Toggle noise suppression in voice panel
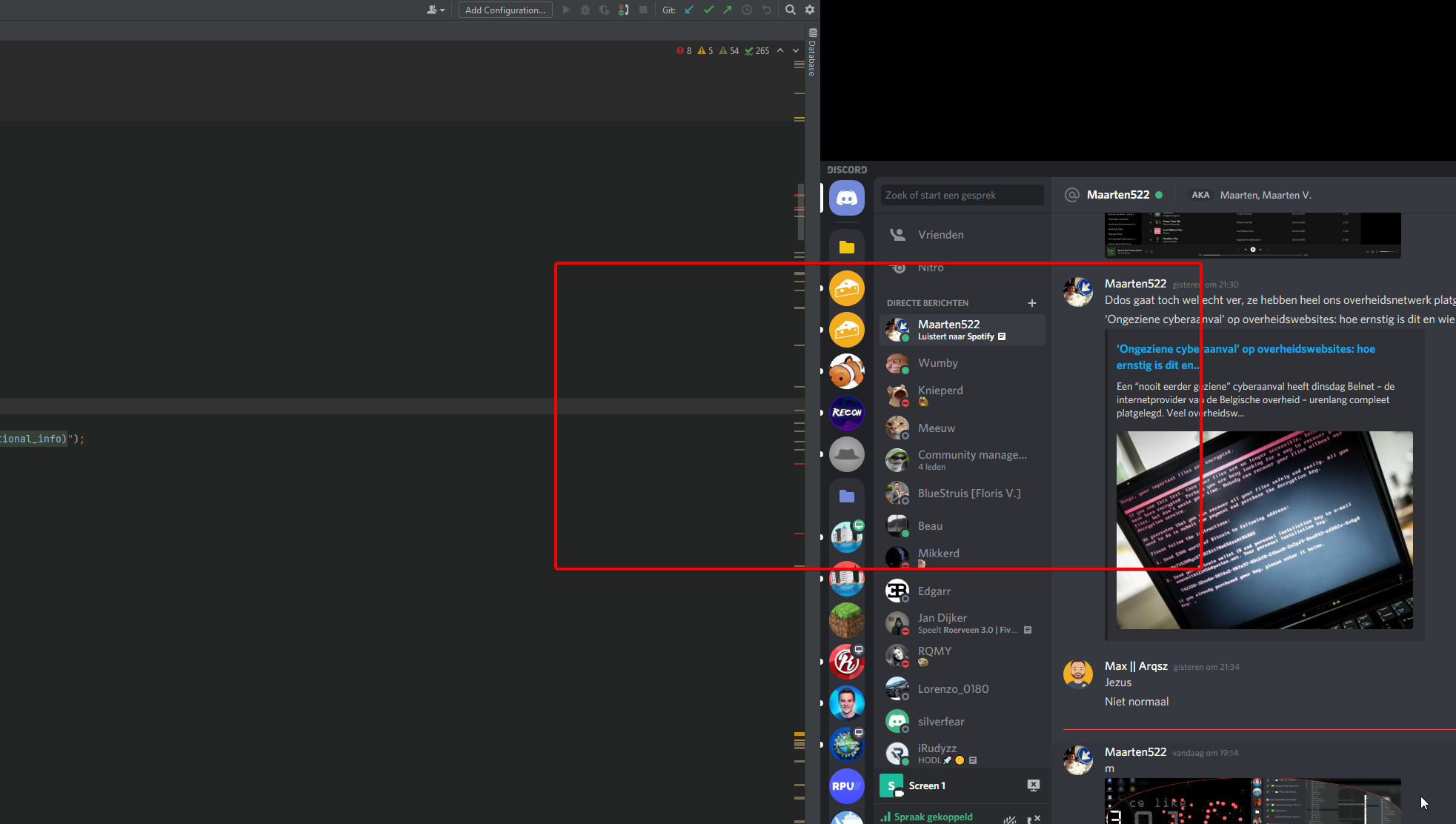Screen dimensions: 1456x824 click(x=1010, y=819)
